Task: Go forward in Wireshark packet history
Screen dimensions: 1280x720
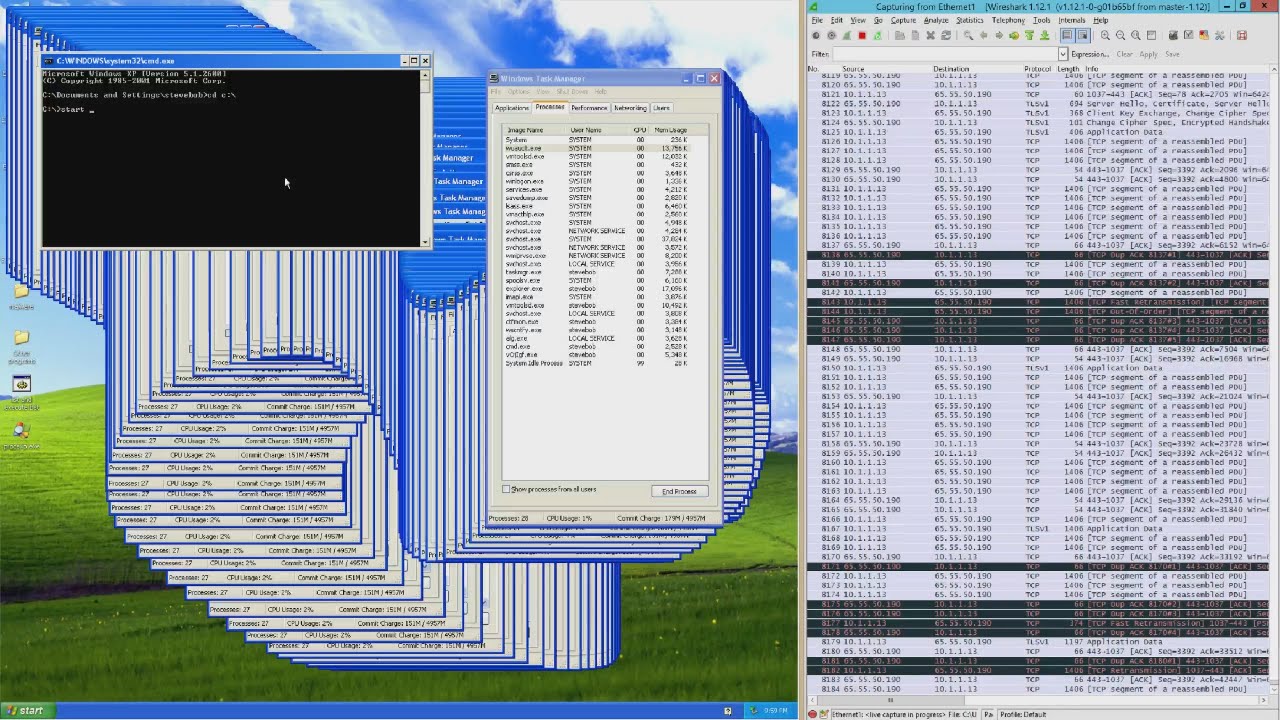Action: [x=999, y=35]
